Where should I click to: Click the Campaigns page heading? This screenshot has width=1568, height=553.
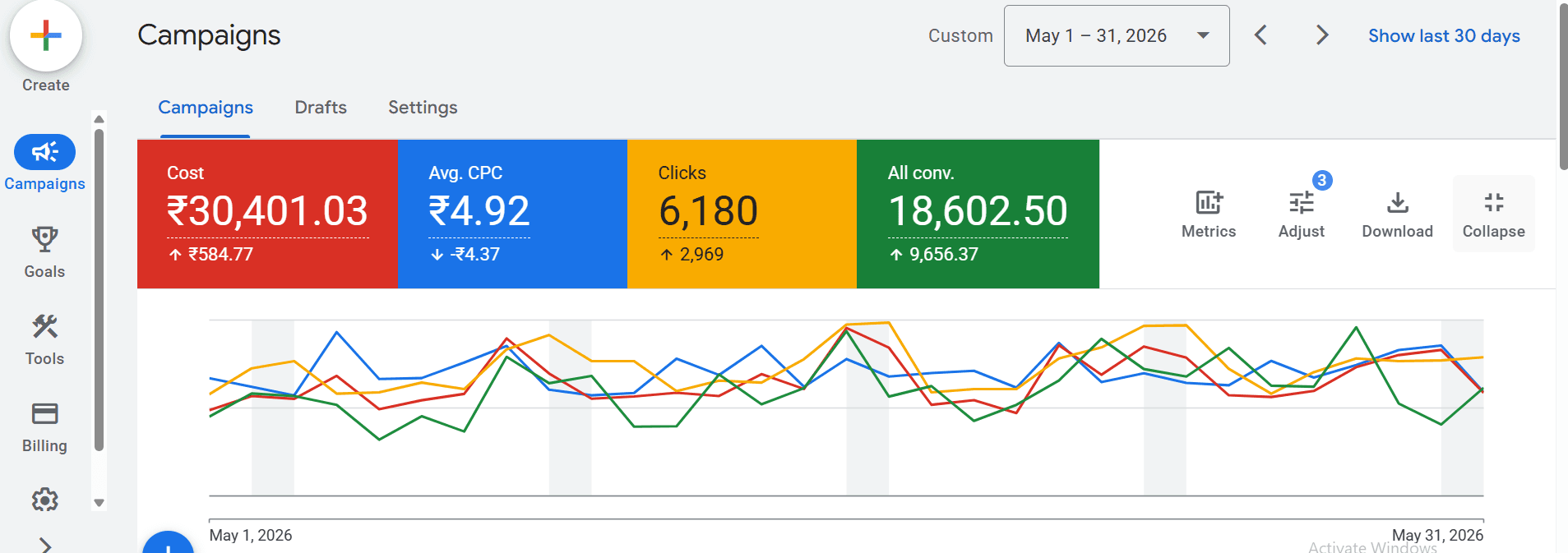click(x=209, y=35)
